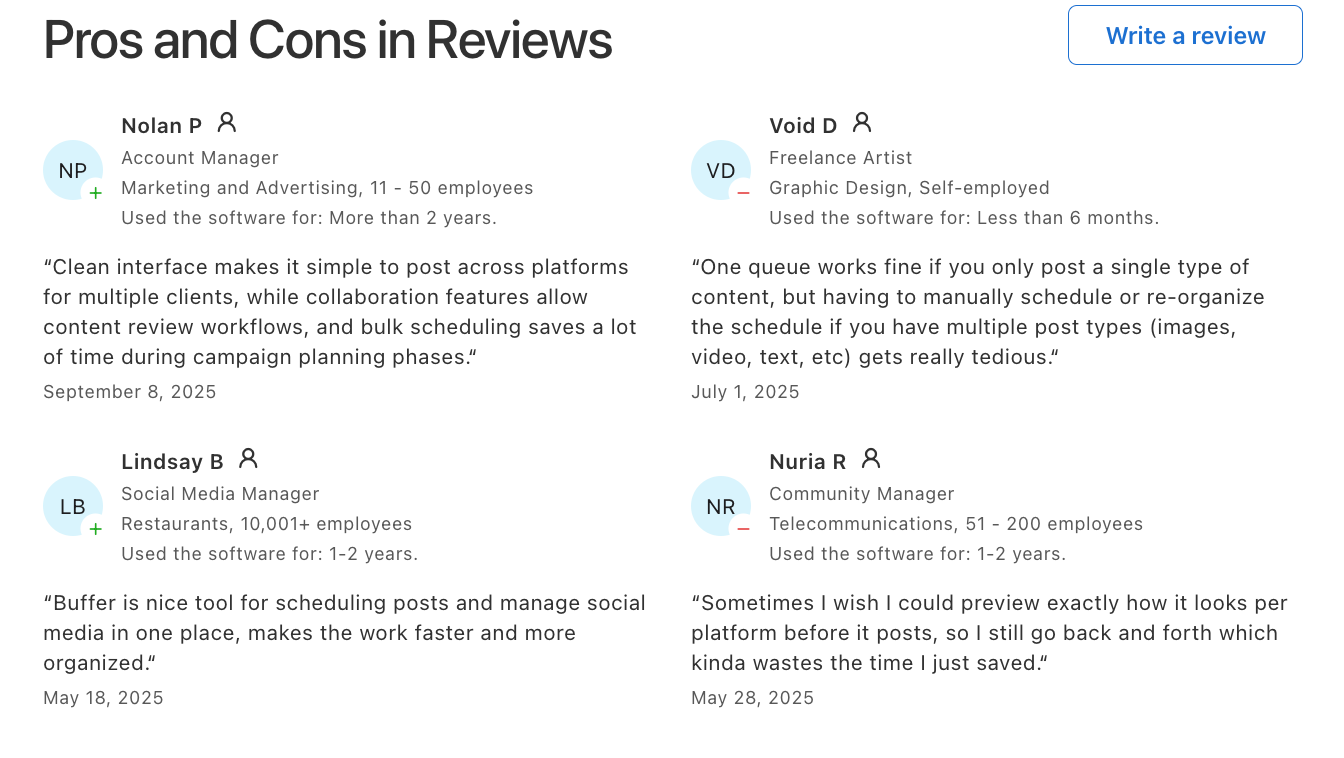Viewport: 1344px width, 758px height.
Task: Select the NP avatar badge
Action: point(72,170)
